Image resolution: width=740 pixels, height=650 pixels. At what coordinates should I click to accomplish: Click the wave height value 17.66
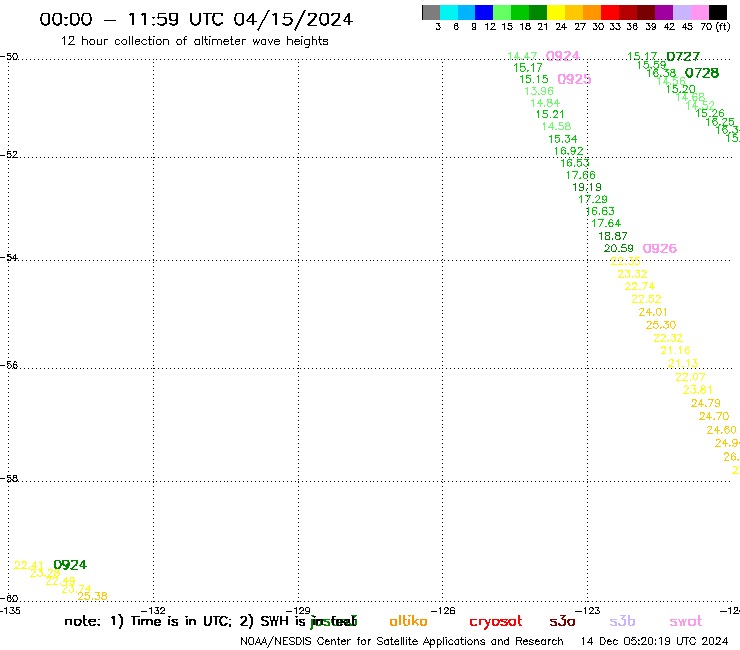coord(581,175)
